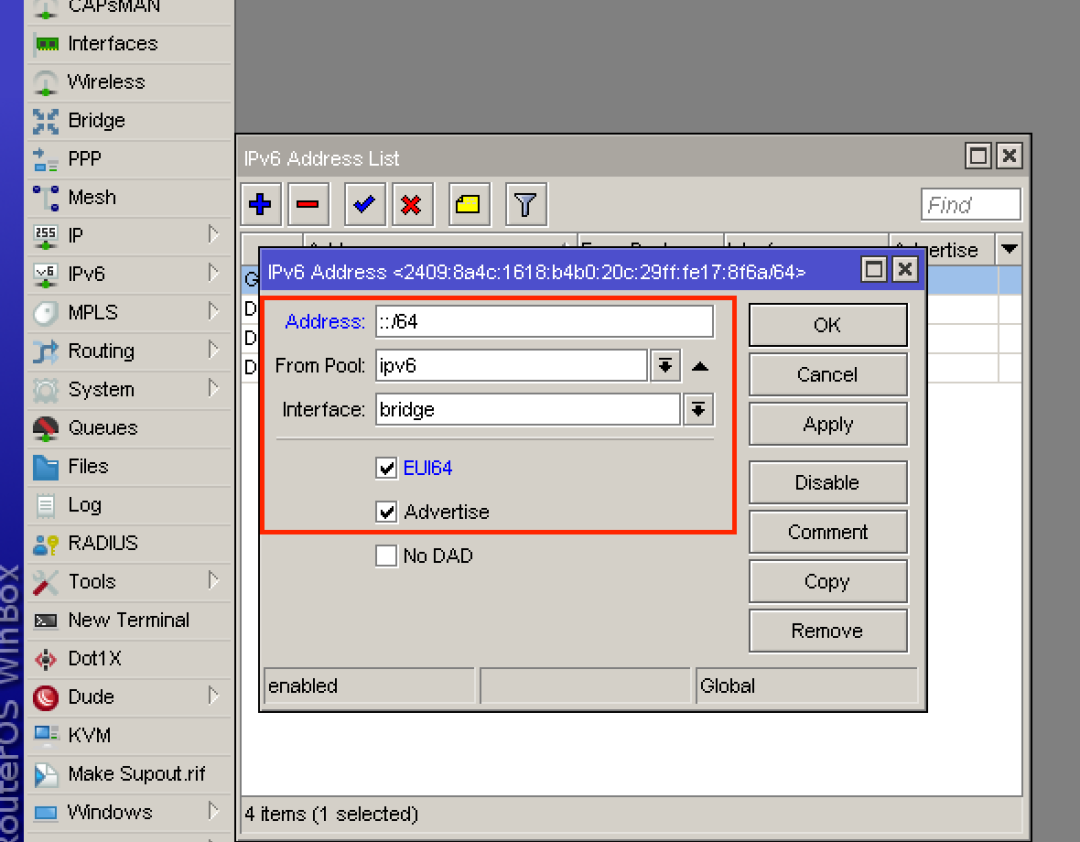Open the CAPsMAN sidebar icon

pos(45,8)
